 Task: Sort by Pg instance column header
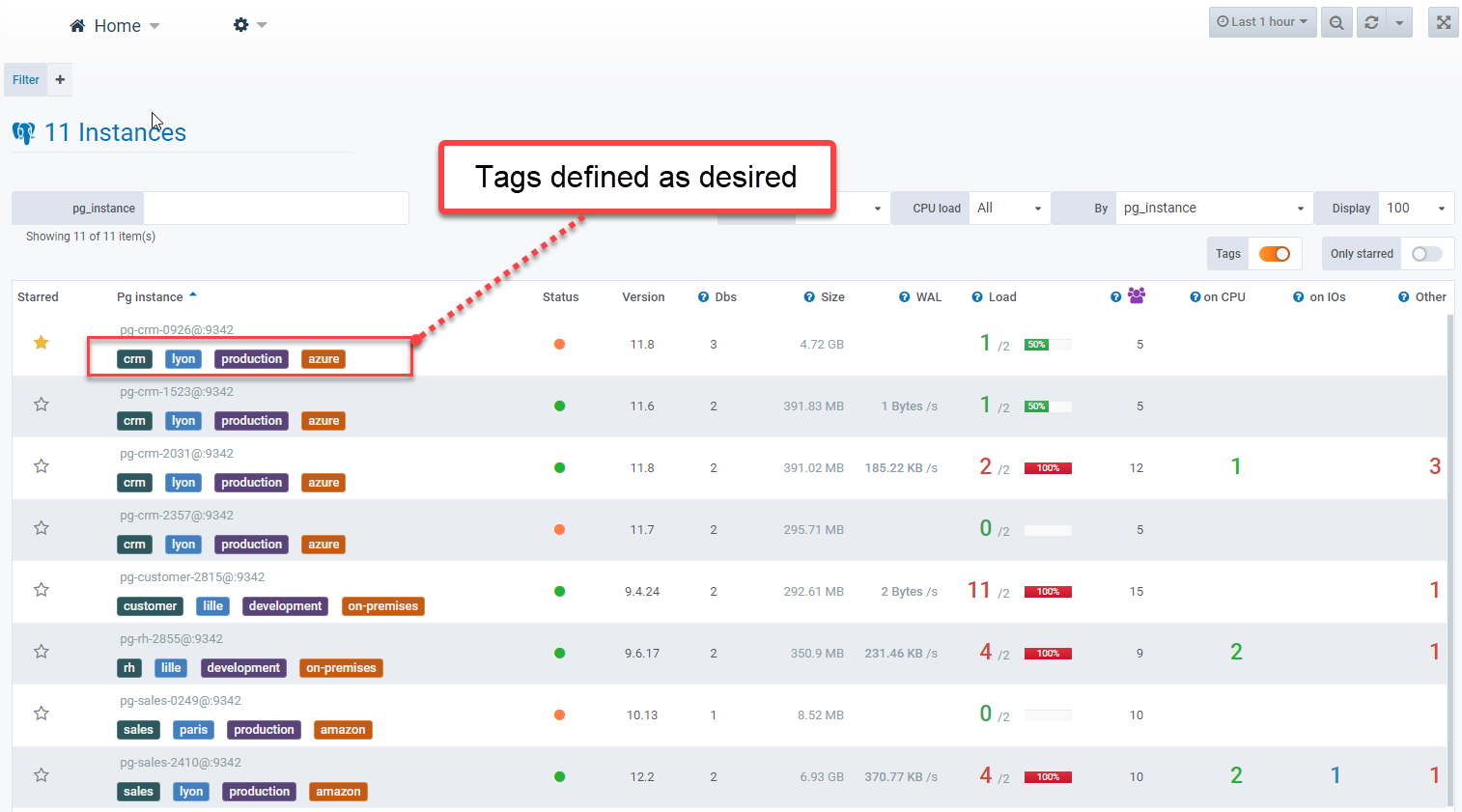(x=150, y=297)
